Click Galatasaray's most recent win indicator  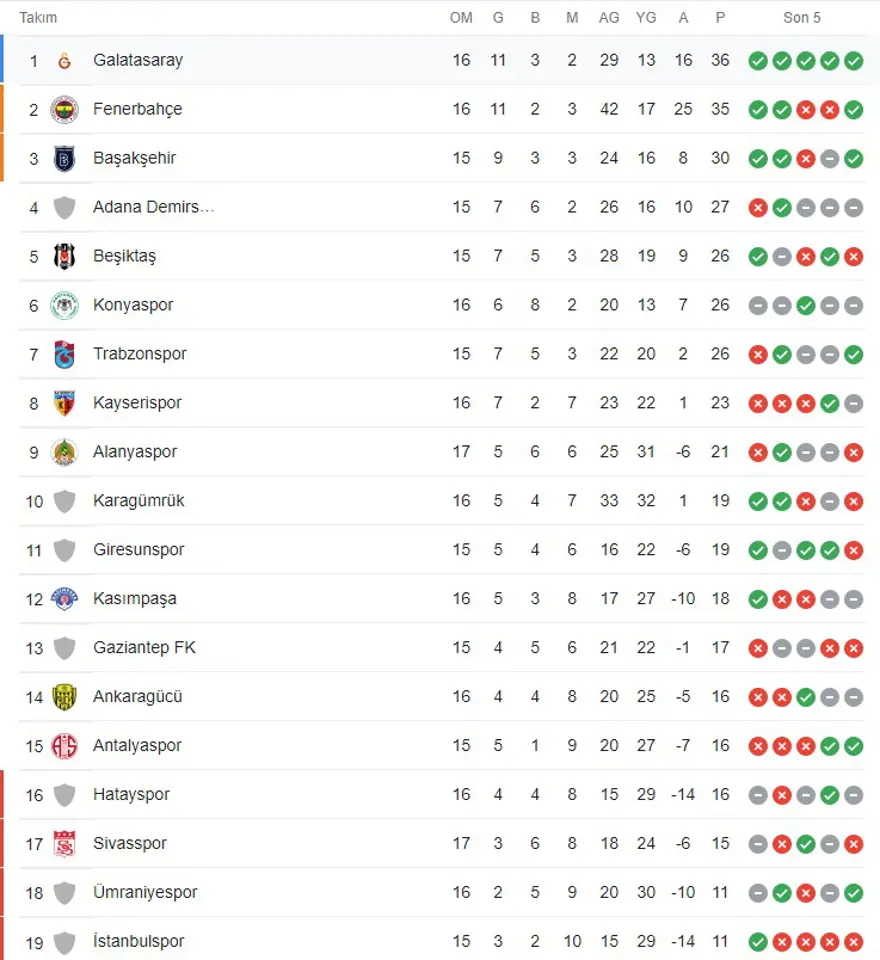853,61
